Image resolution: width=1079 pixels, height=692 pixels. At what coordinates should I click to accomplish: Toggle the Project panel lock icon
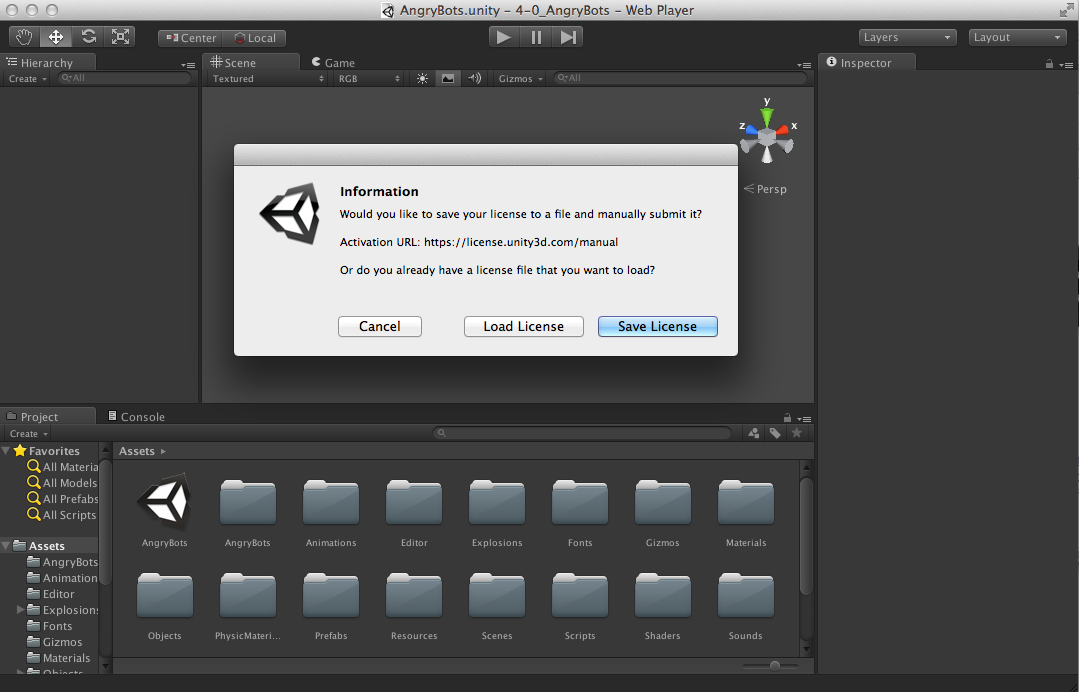787,418
